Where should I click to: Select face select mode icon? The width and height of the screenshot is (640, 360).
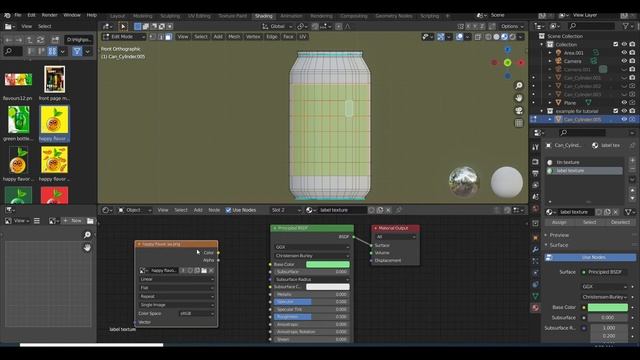coord(168,37)
